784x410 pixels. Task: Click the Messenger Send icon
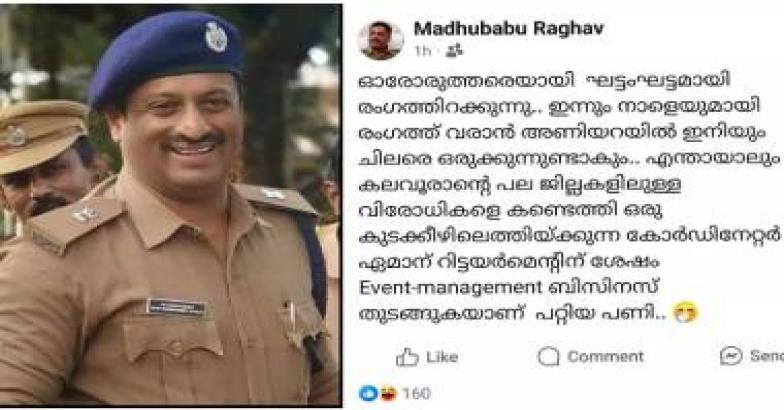(x=730, y=356)
